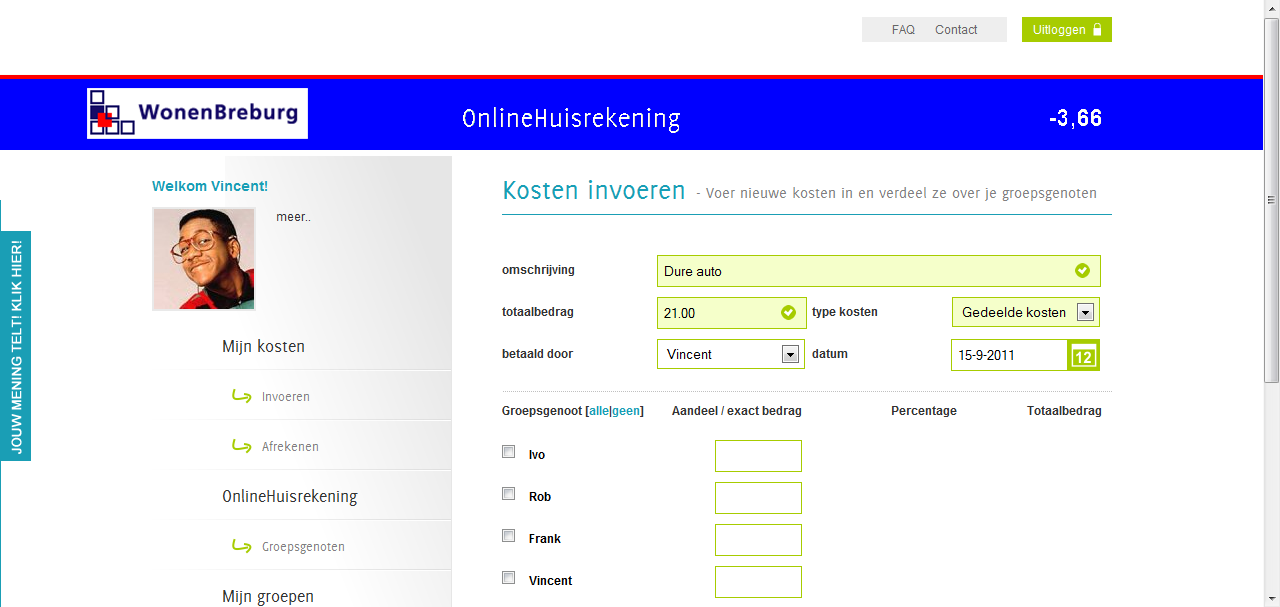Select all group members via 'alle' link

pyautogui.click(x=598, y=411)
